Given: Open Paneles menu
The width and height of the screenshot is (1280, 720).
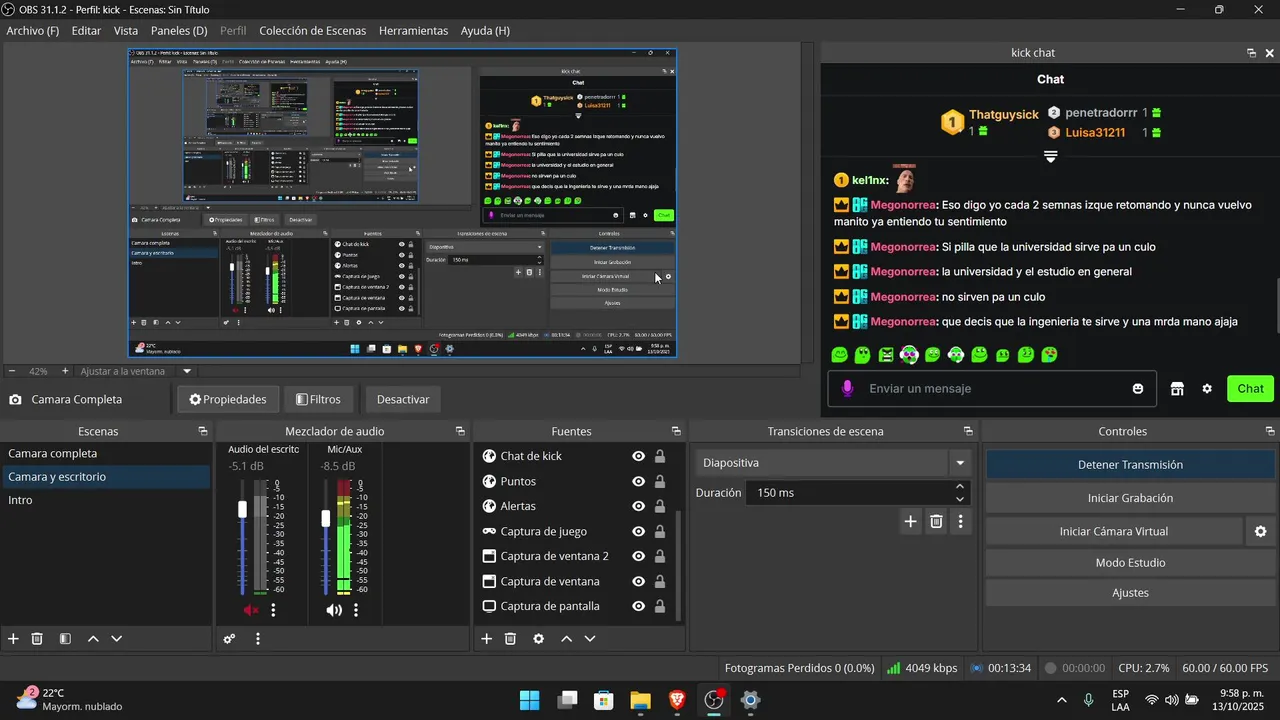Looking at the screenshot, I should (x=179, y=31).
